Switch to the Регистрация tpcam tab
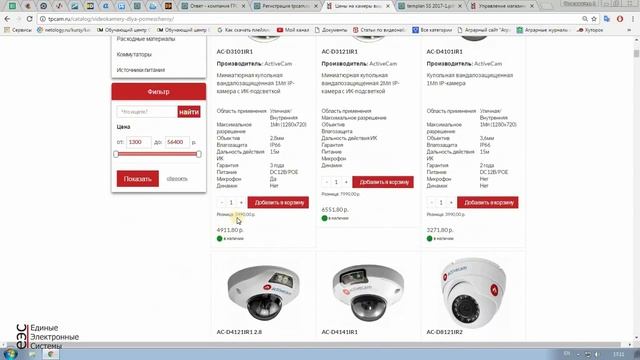This screenshot has height=360, width=640. coord(286,6)
